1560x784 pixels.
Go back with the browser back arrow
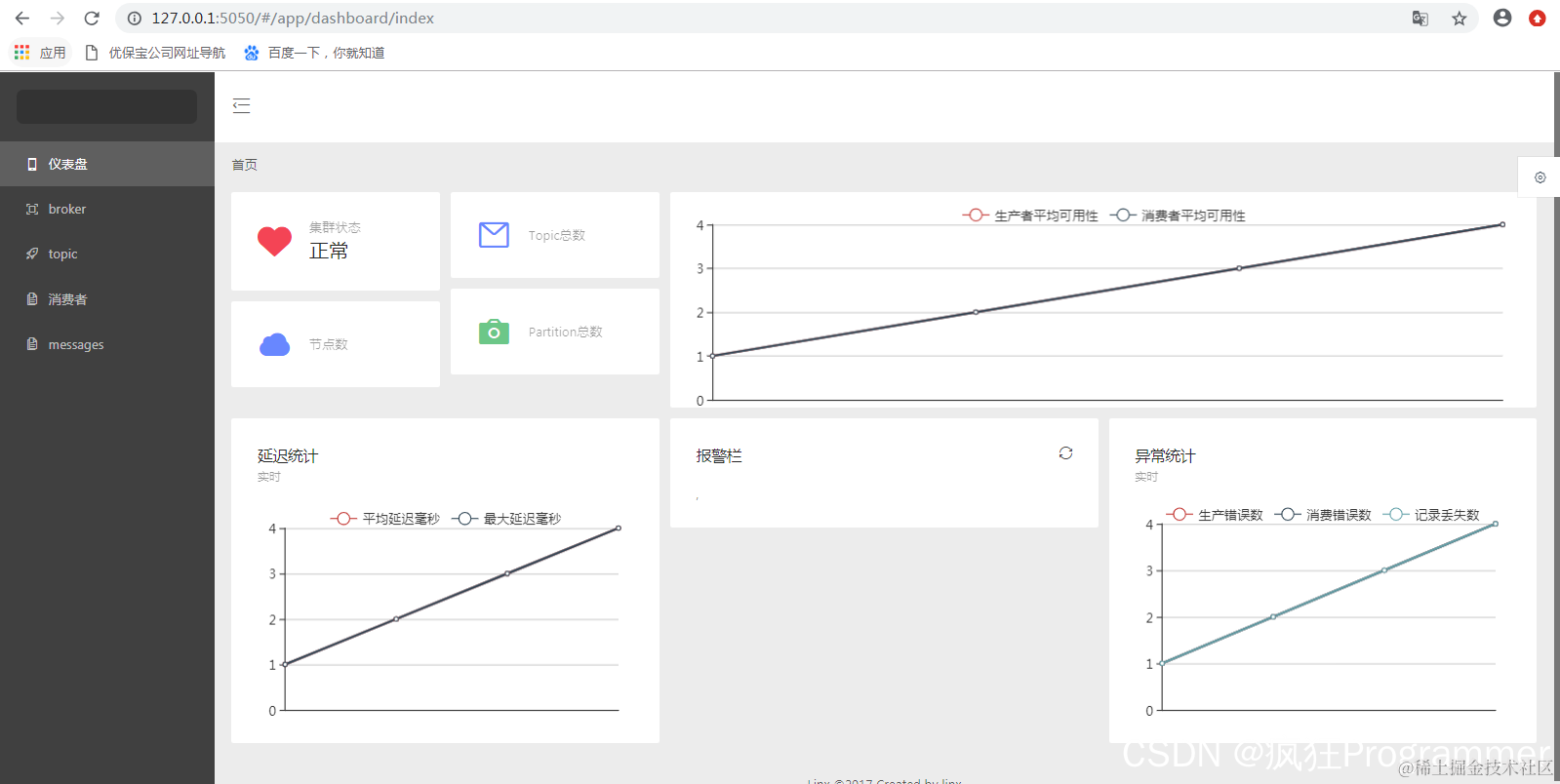point(22,18)
